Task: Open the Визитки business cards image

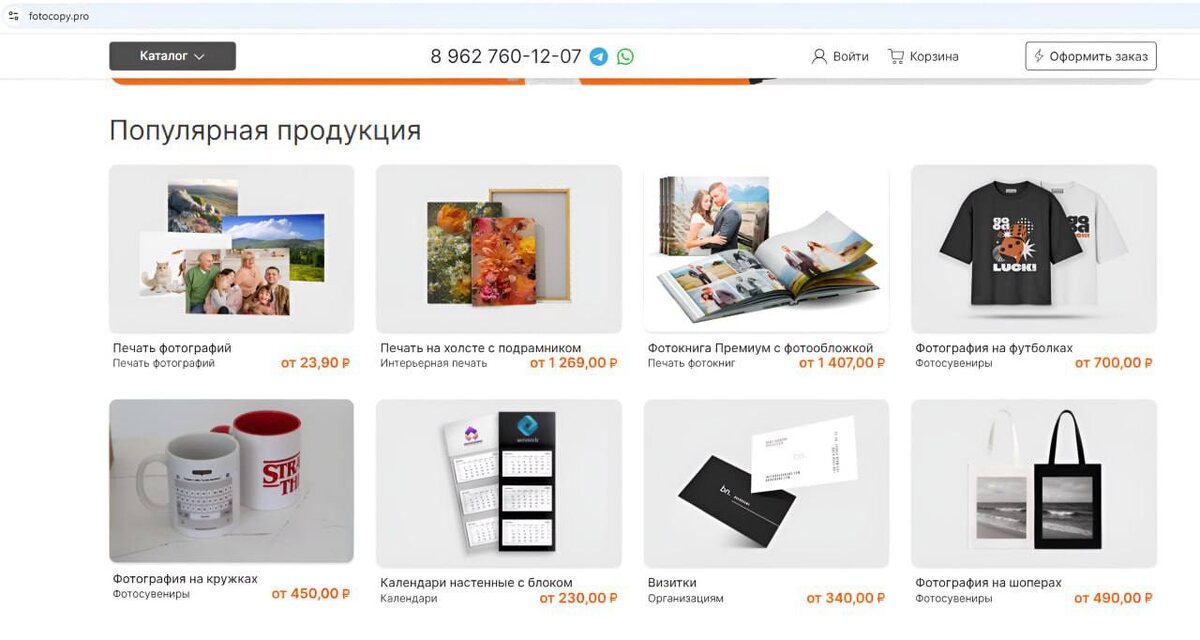Action: [766, 484]
